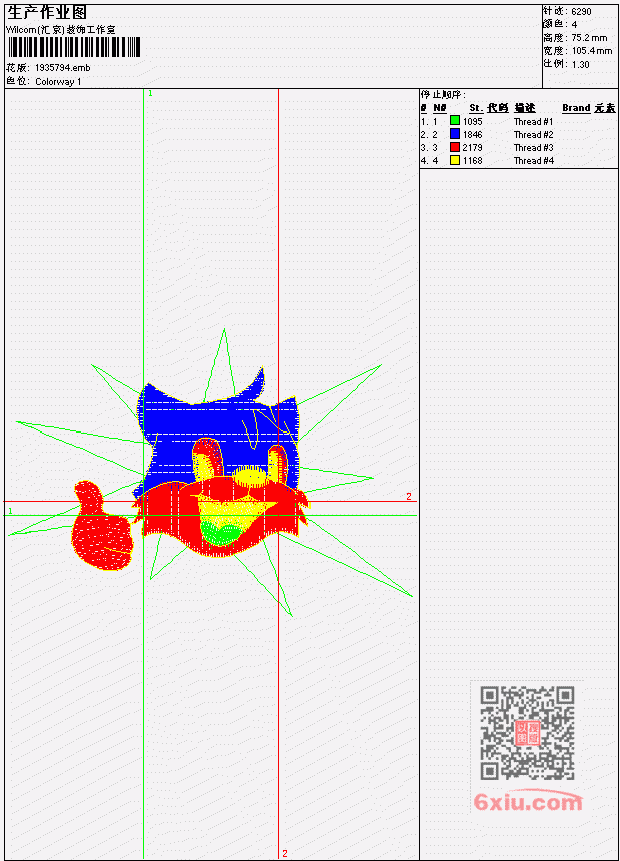620x861 pixels.
Task: Select the 'Thread #1' description text
Action: click(x=533, y=121)
